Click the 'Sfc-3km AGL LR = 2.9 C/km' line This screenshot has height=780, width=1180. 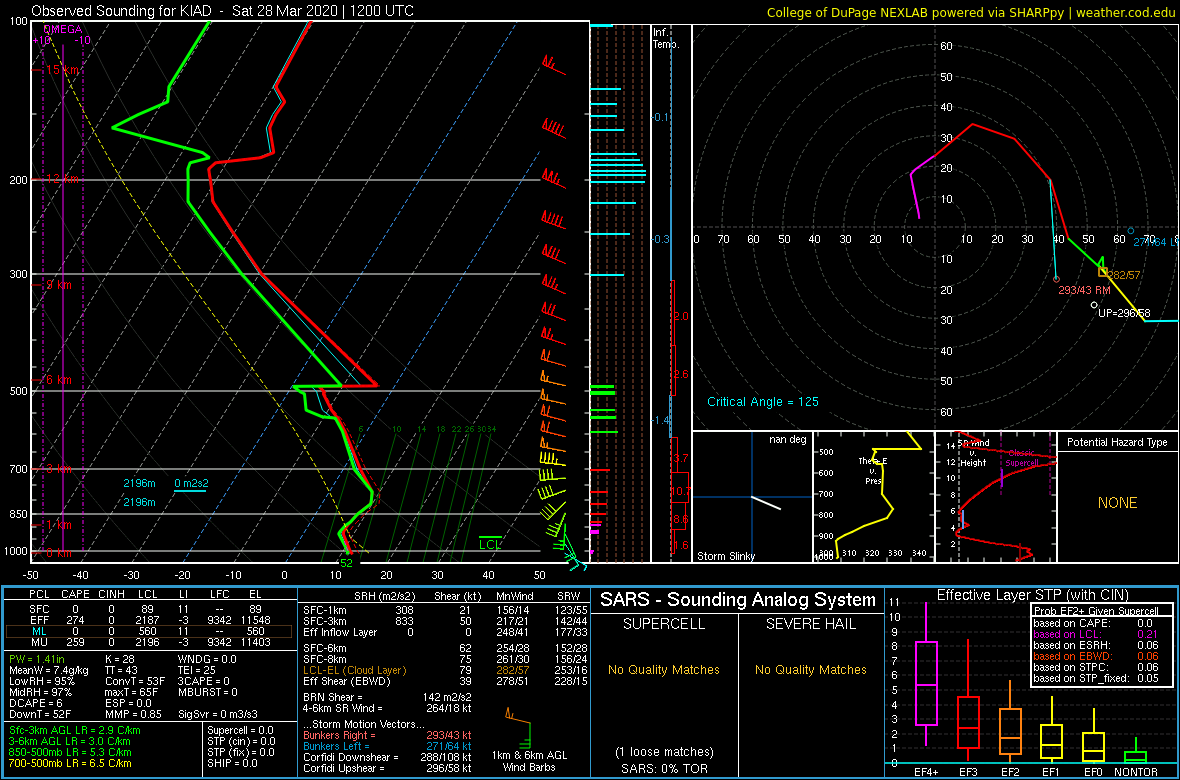[75, 730]
